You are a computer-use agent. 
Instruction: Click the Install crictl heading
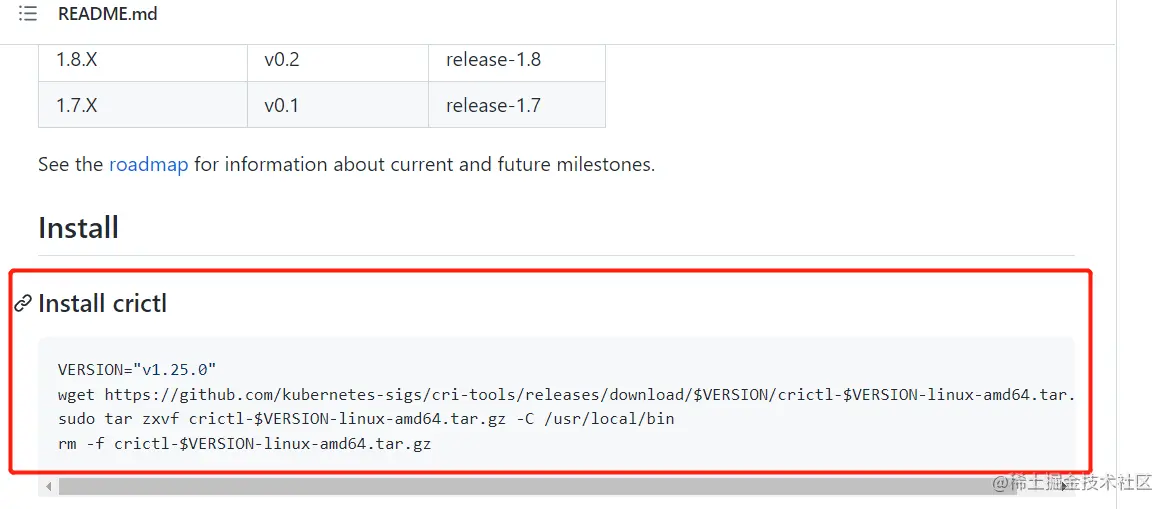point(102,303)
